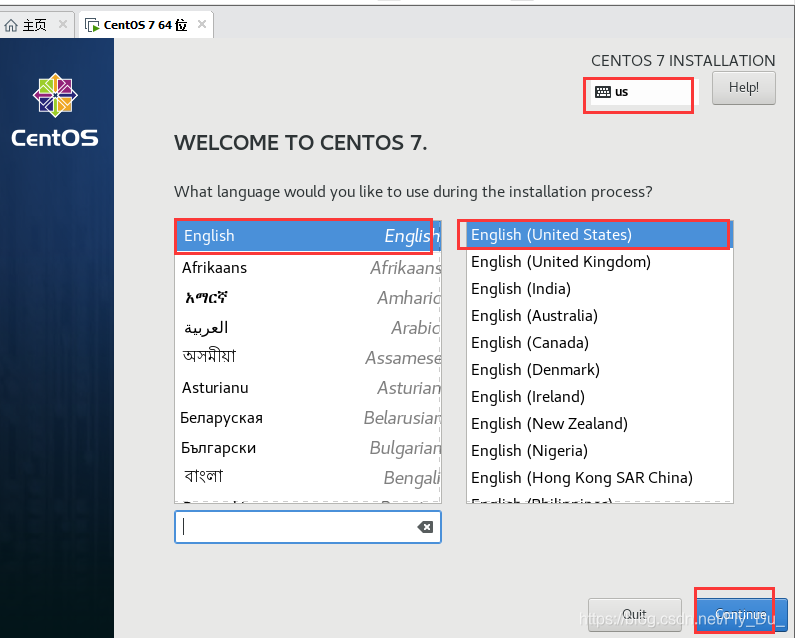Select the Bengali language row
Image resolution: width=795 pixels, height=638 pixels.
coord(308,477)
